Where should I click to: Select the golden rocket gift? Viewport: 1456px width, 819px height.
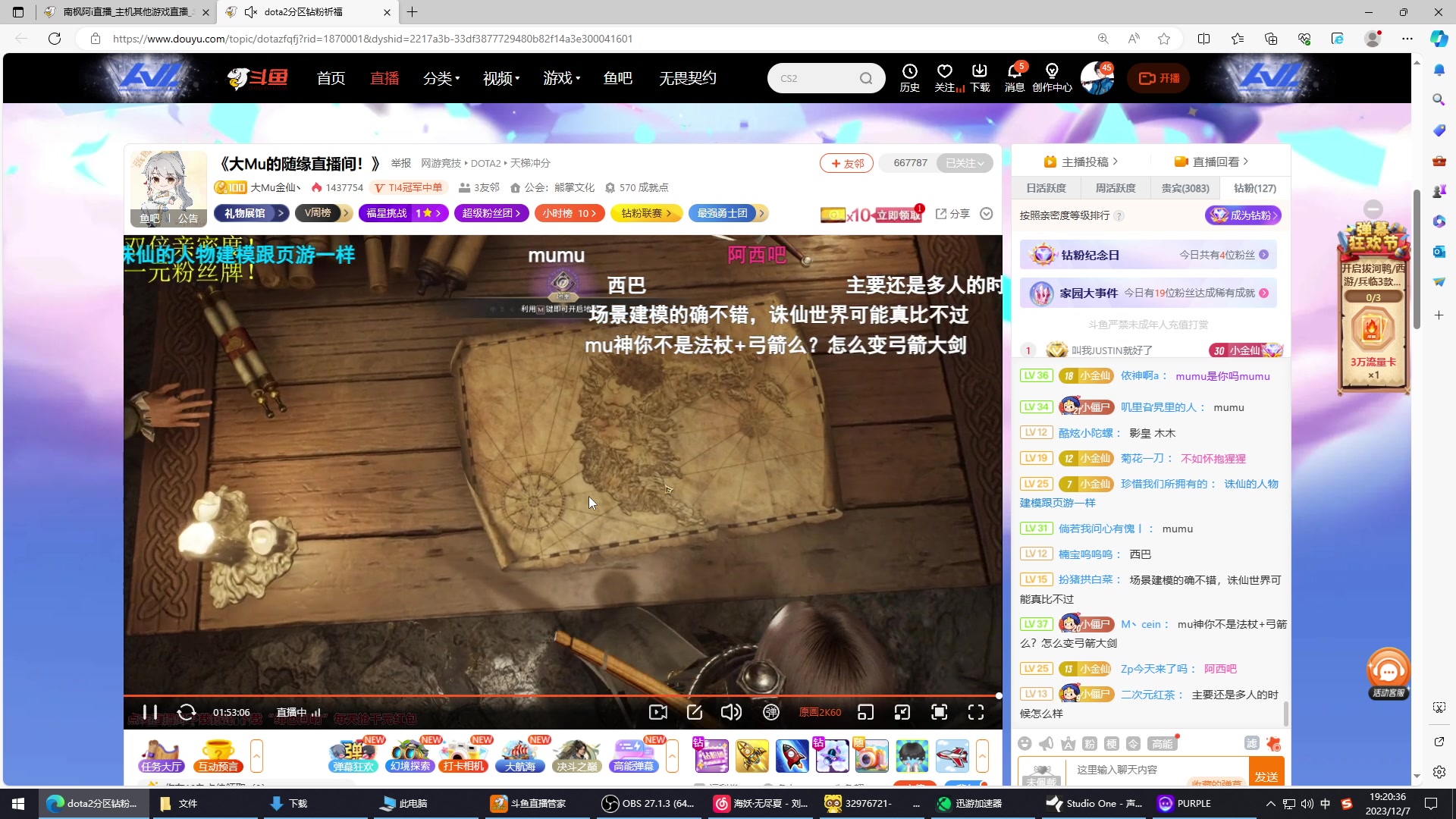point(752,756)
